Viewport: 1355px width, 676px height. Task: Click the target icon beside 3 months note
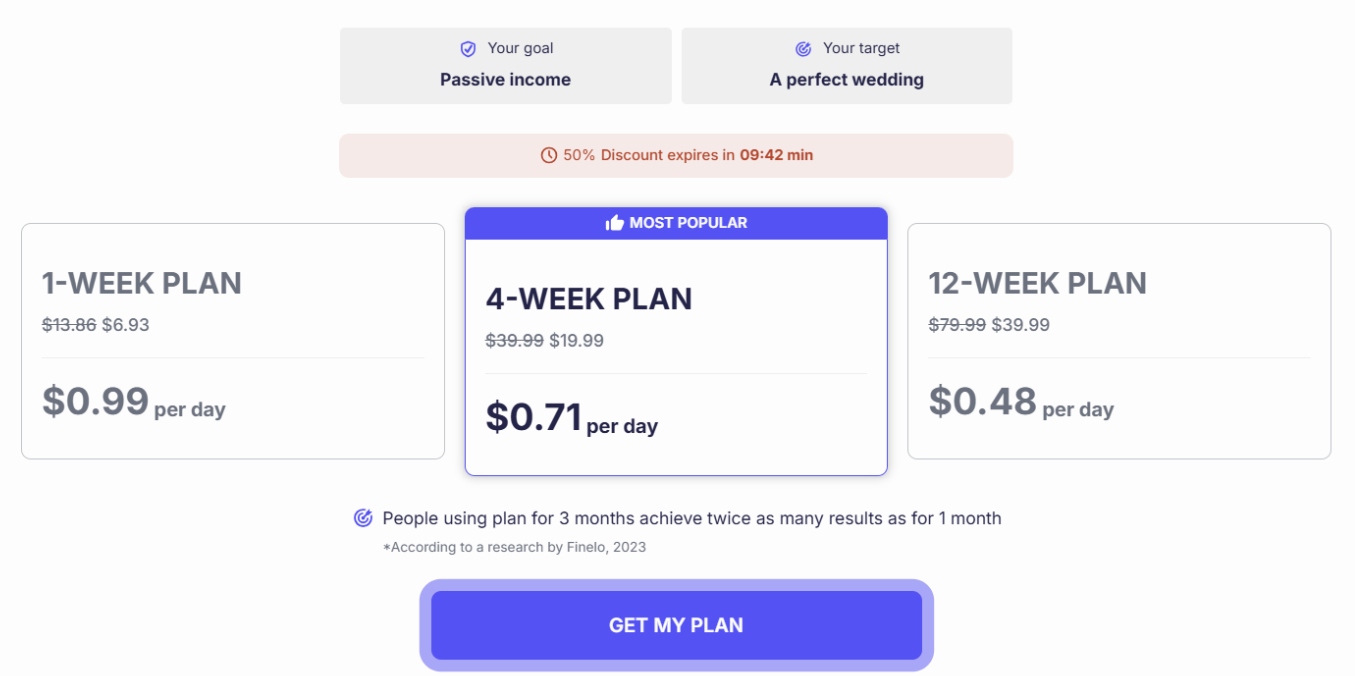[x=363, y=518]
